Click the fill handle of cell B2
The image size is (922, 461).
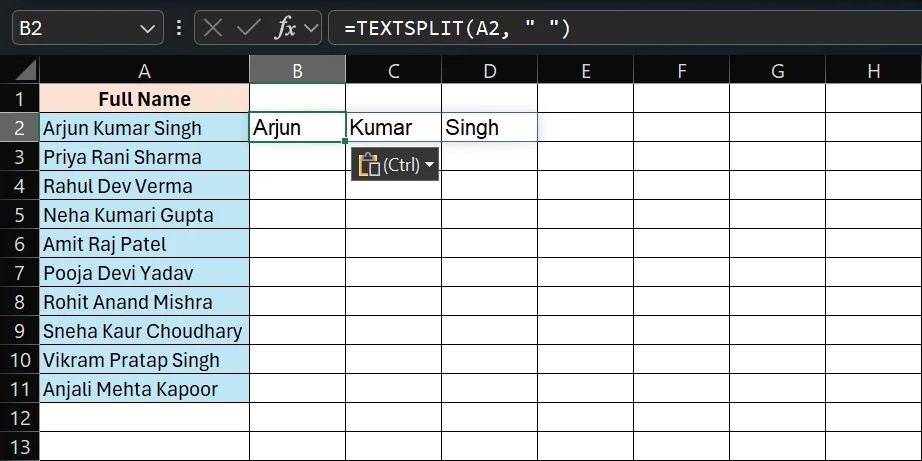click(345, 141)
